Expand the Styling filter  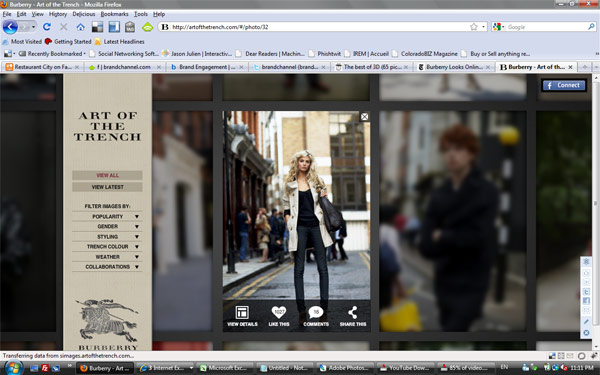[108, 236]
